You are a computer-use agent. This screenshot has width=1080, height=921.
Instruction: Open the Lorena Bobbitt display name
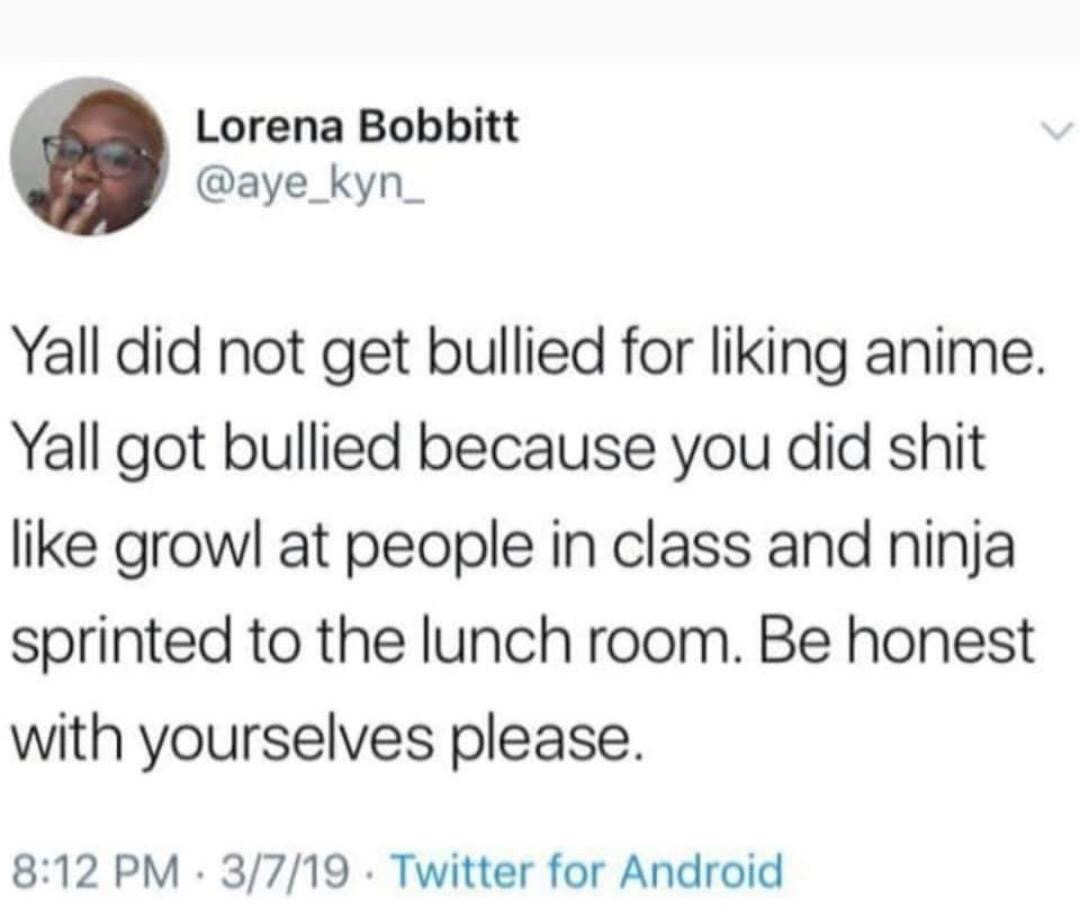(x=357, y=127)
